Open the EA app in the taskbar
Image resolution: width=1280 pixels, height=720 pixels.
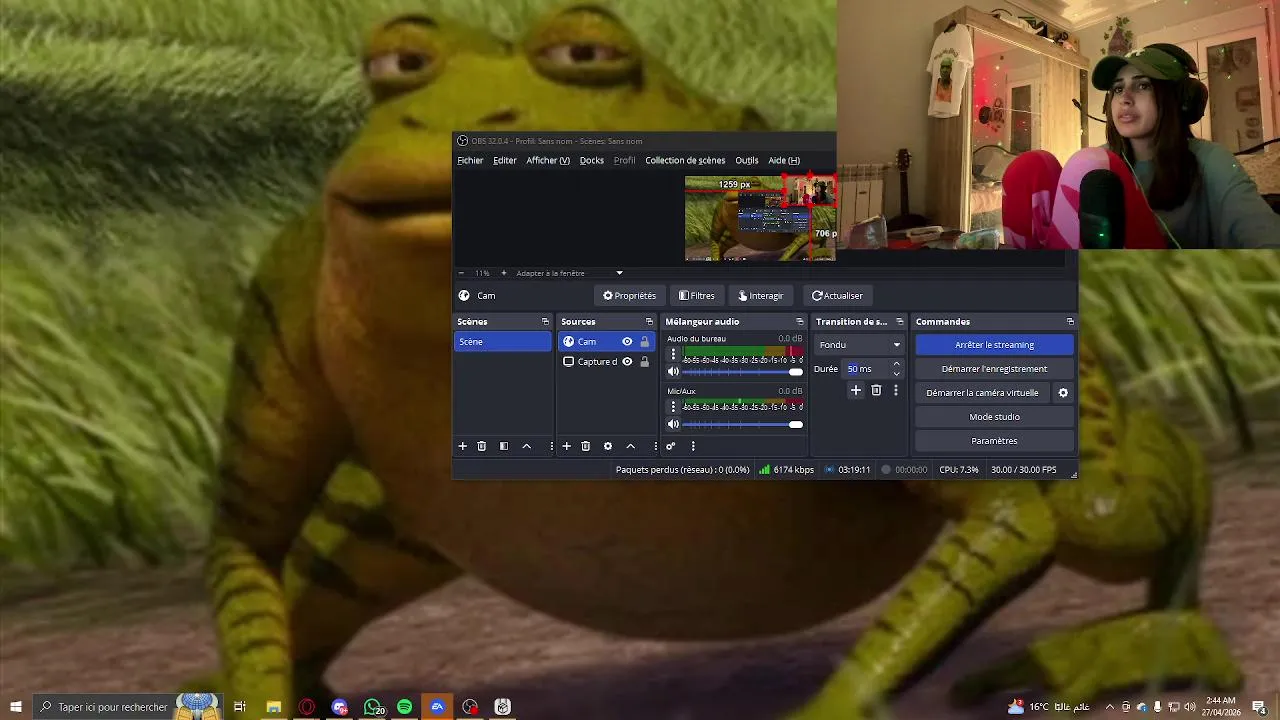(437, 707)
